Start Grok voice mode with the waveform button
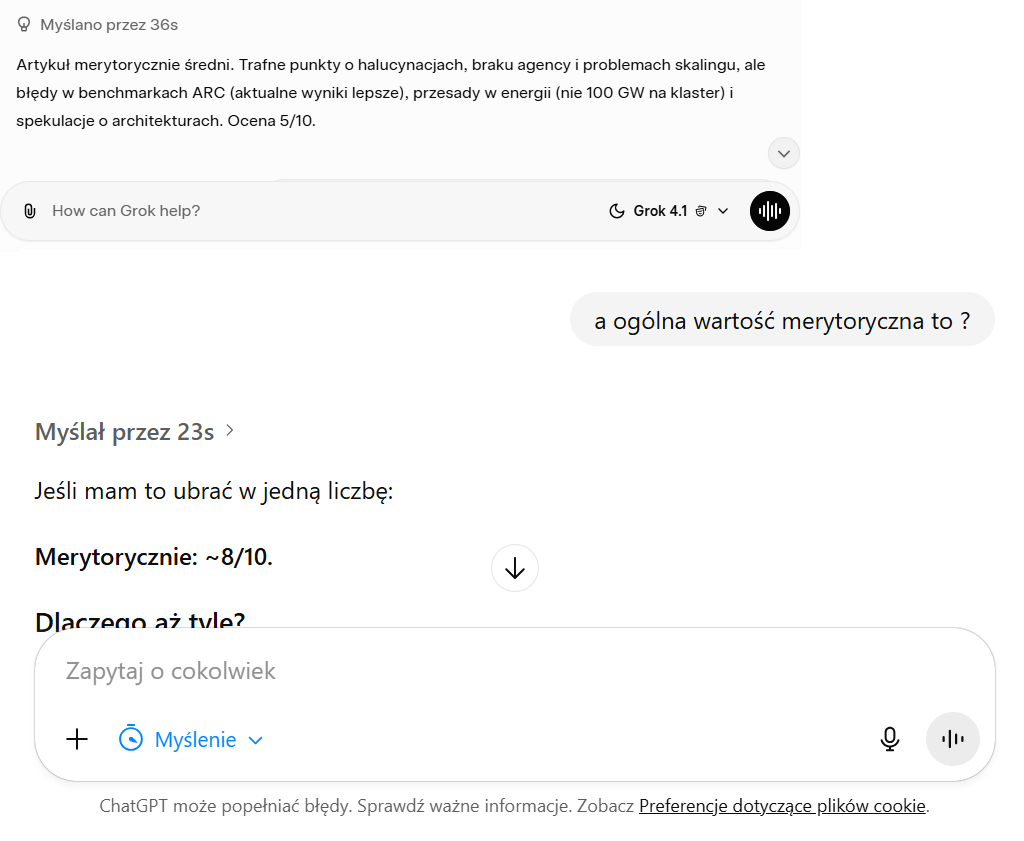This screenshot has width=1024, height=841. [769, 211]
